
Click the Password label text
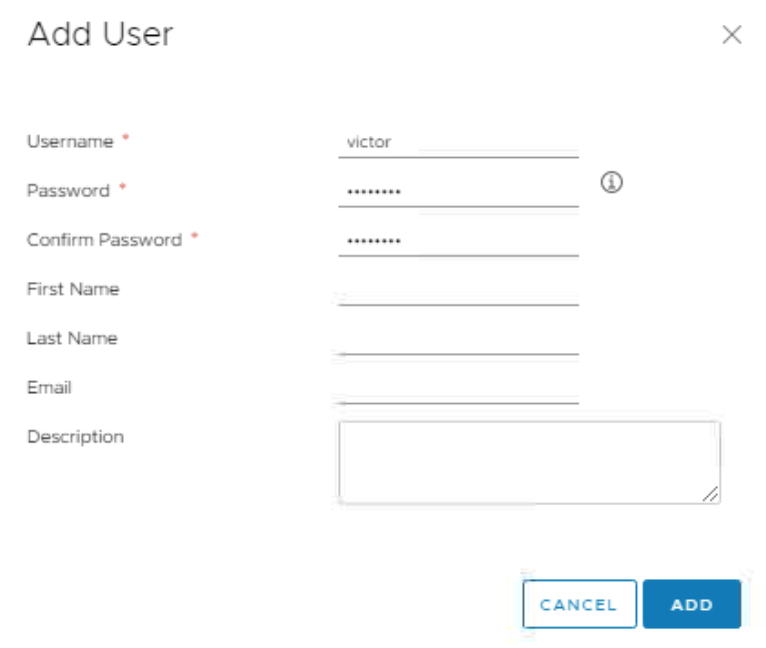pos(68,191)
